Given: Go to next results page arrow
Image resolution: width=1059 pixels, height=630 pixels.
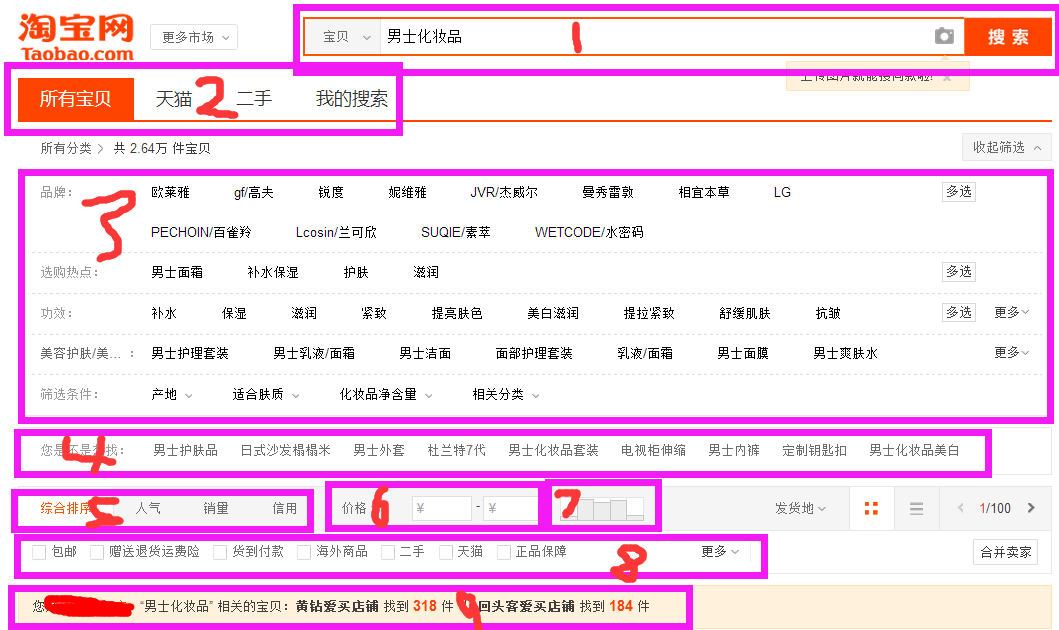Looking at the screenshot, I should tap(1031, 508).
